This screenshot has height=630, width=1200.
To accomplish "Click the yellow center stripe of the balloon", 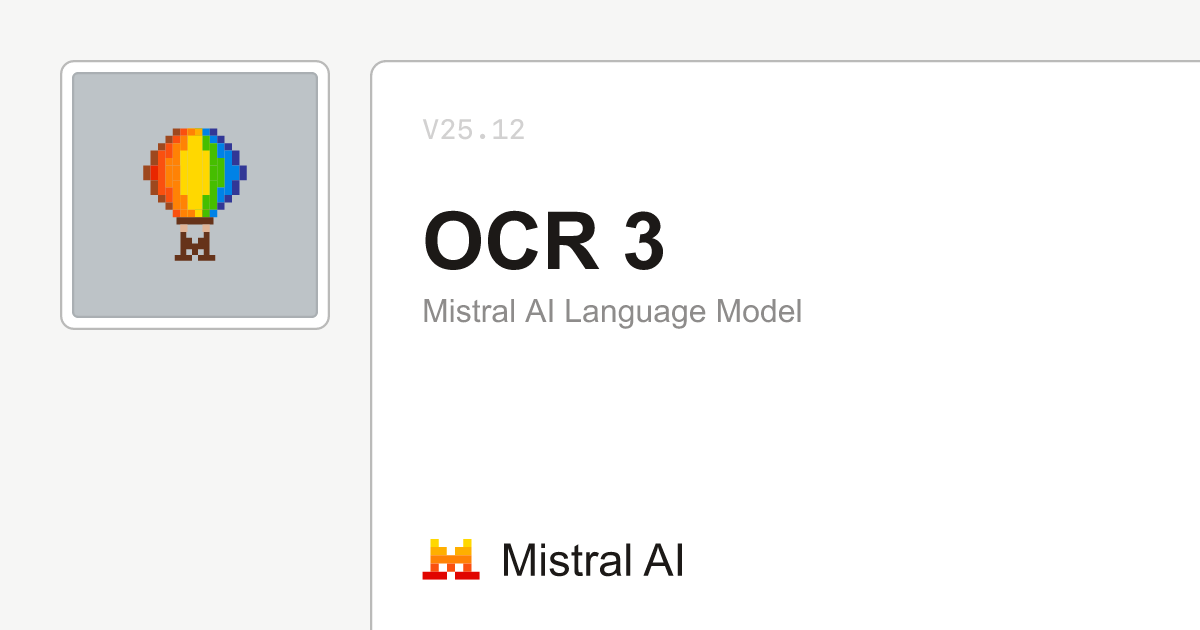I will pos(194,170).
